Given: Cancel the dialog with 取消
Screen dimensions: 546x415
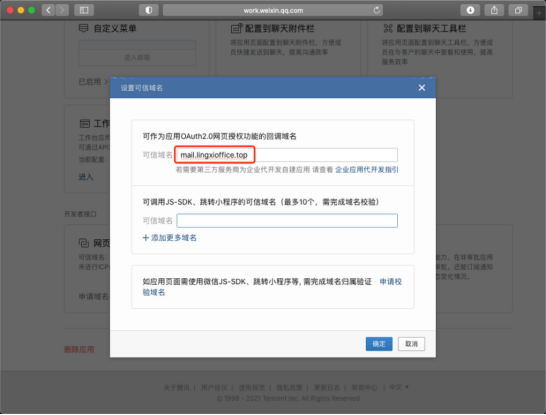Looking at the screenshot, I should coord(411,344).
